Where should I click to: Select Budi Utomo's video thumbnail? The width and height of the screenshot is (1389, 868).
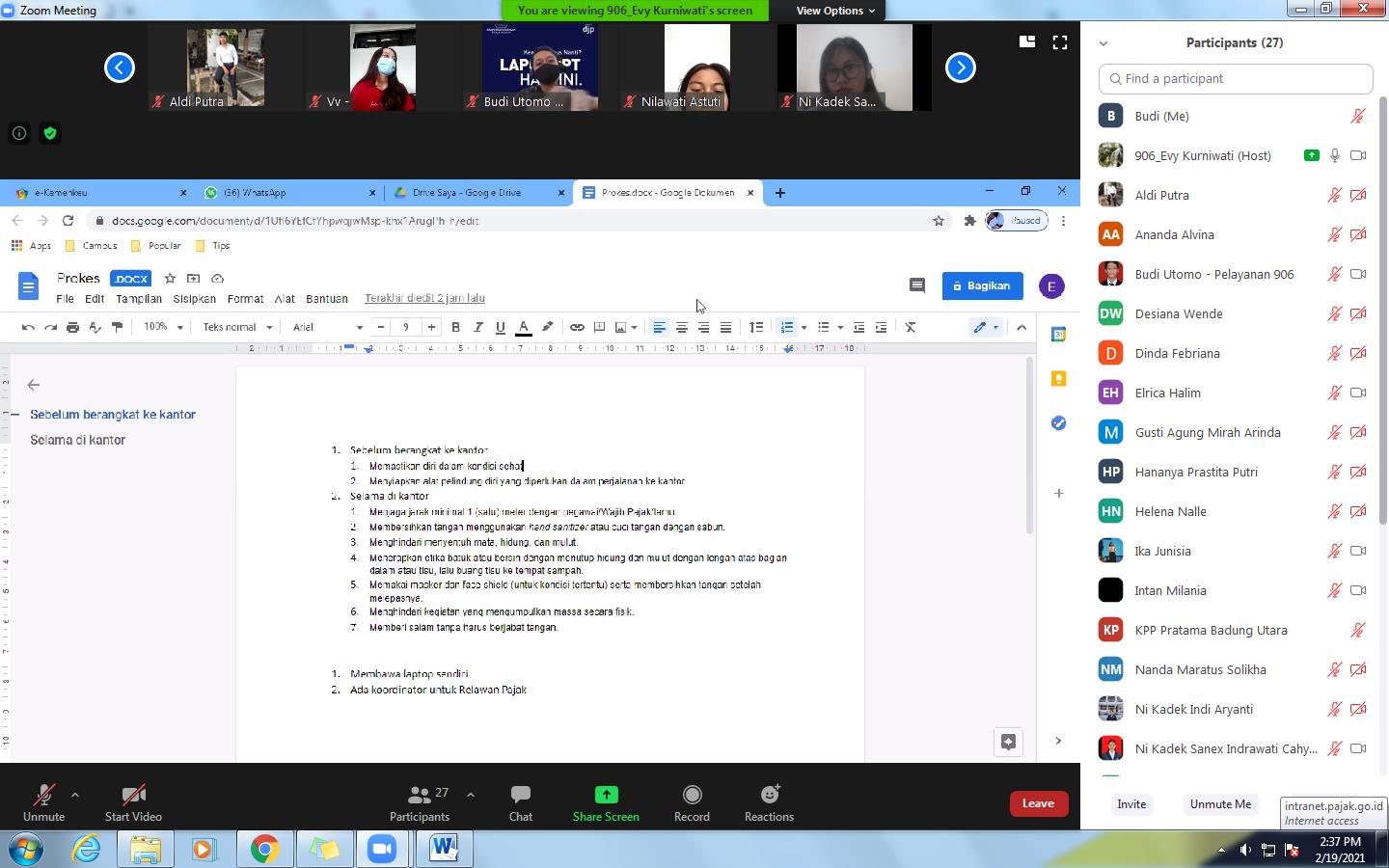click(540, 68)
